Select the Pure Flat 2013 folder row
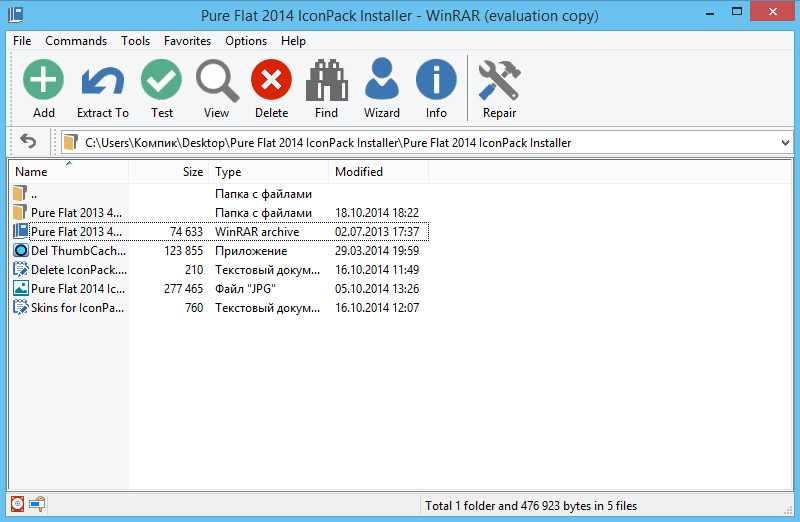Viewport: 800px width, 522px height. point(219,213)
